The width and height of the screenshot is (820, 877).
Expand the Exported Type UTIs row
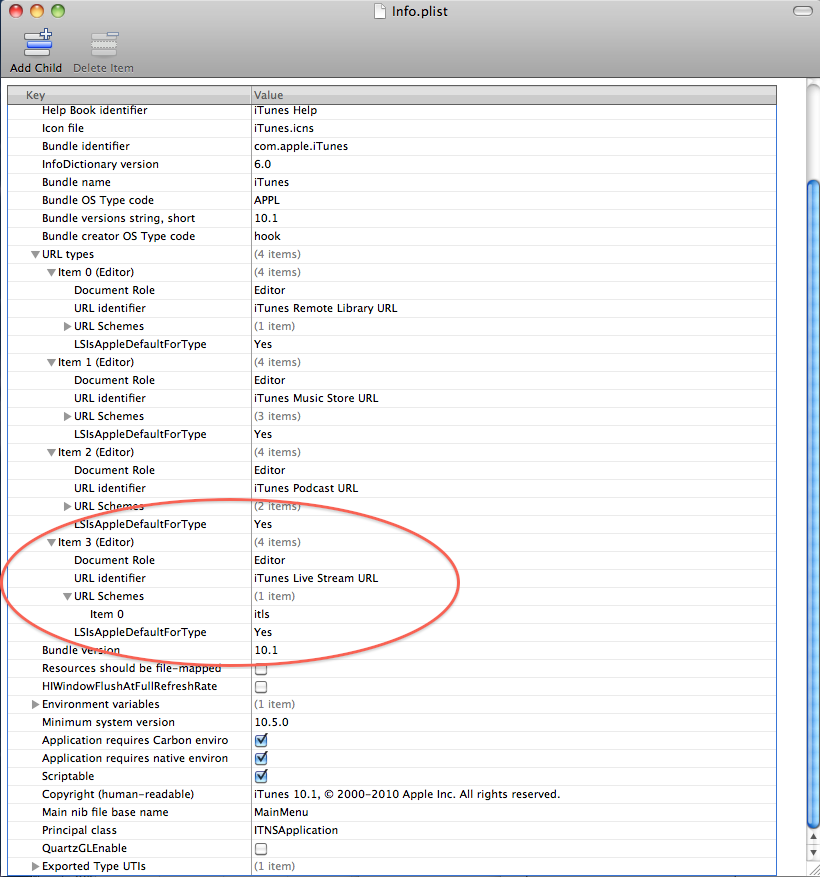point(35,866)
